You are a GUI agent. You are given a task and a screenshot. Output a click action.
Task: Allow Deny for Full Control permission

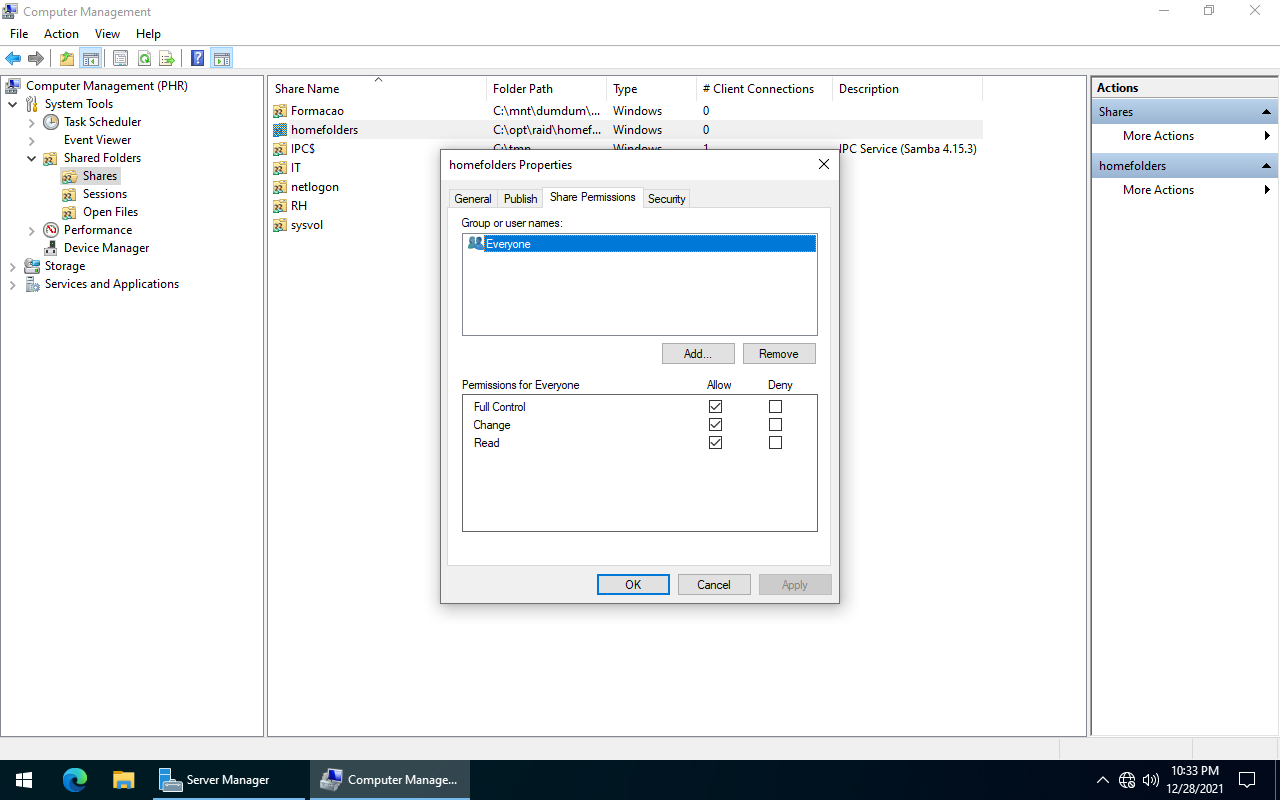click(775, 406)
